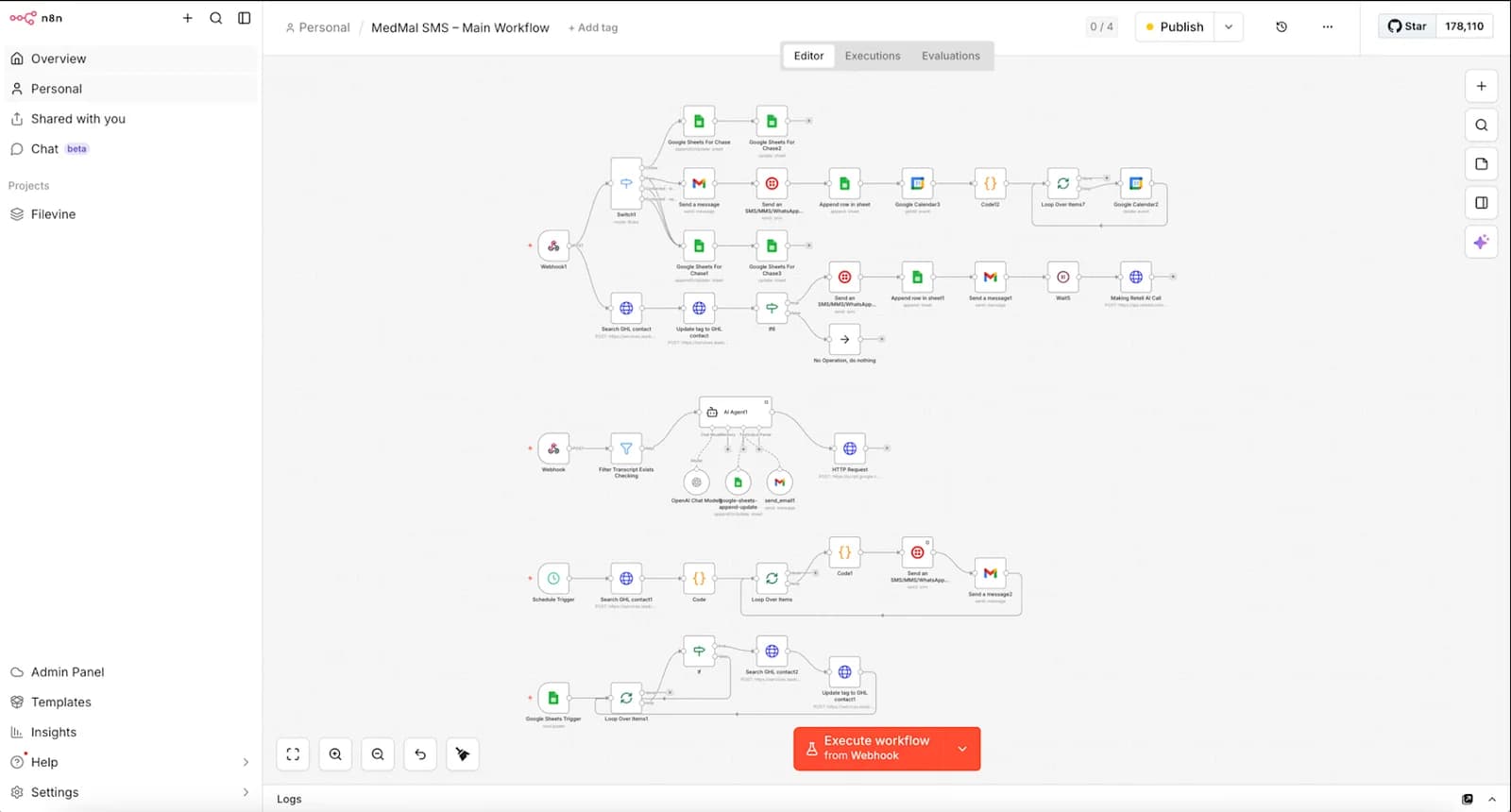Open the send_email1 Gmail tool node
Screen dimensions: 1511x812
[x=779, y=482]
